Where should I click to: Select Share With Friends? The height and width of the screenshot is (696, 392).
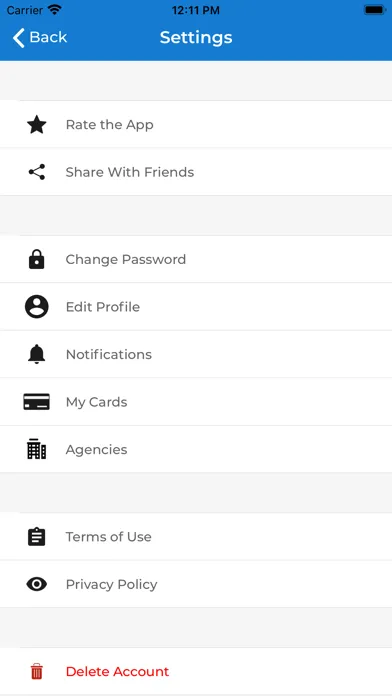coord(196,172)
